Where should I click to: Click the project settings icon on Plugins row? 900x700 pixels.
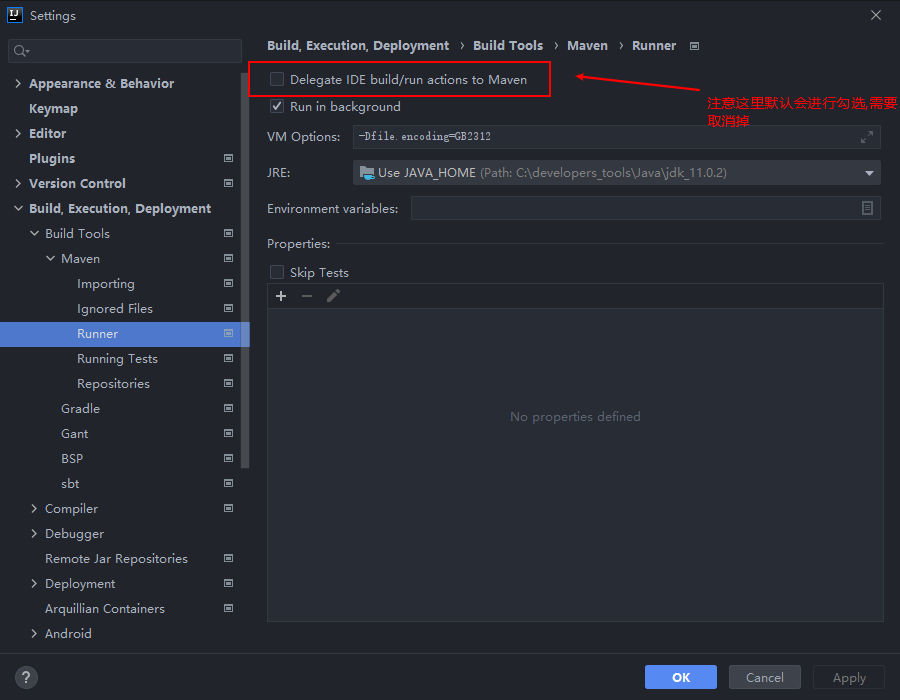coord(228,158)
